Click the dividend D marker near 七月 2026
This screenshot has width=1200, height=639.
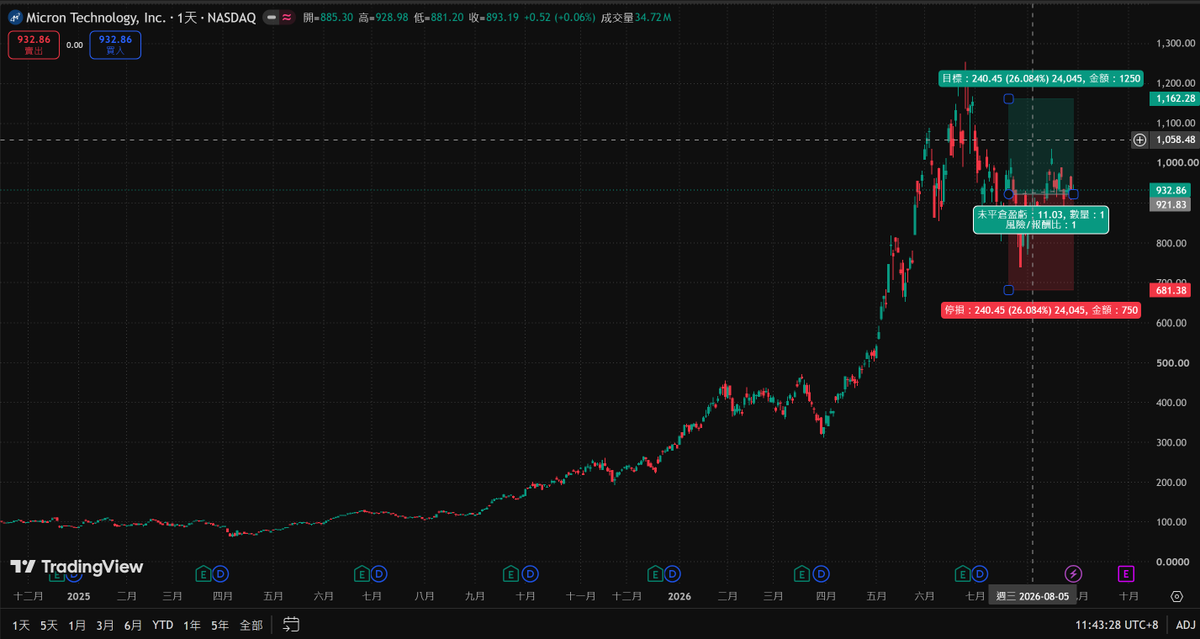(x=981, y=573)
